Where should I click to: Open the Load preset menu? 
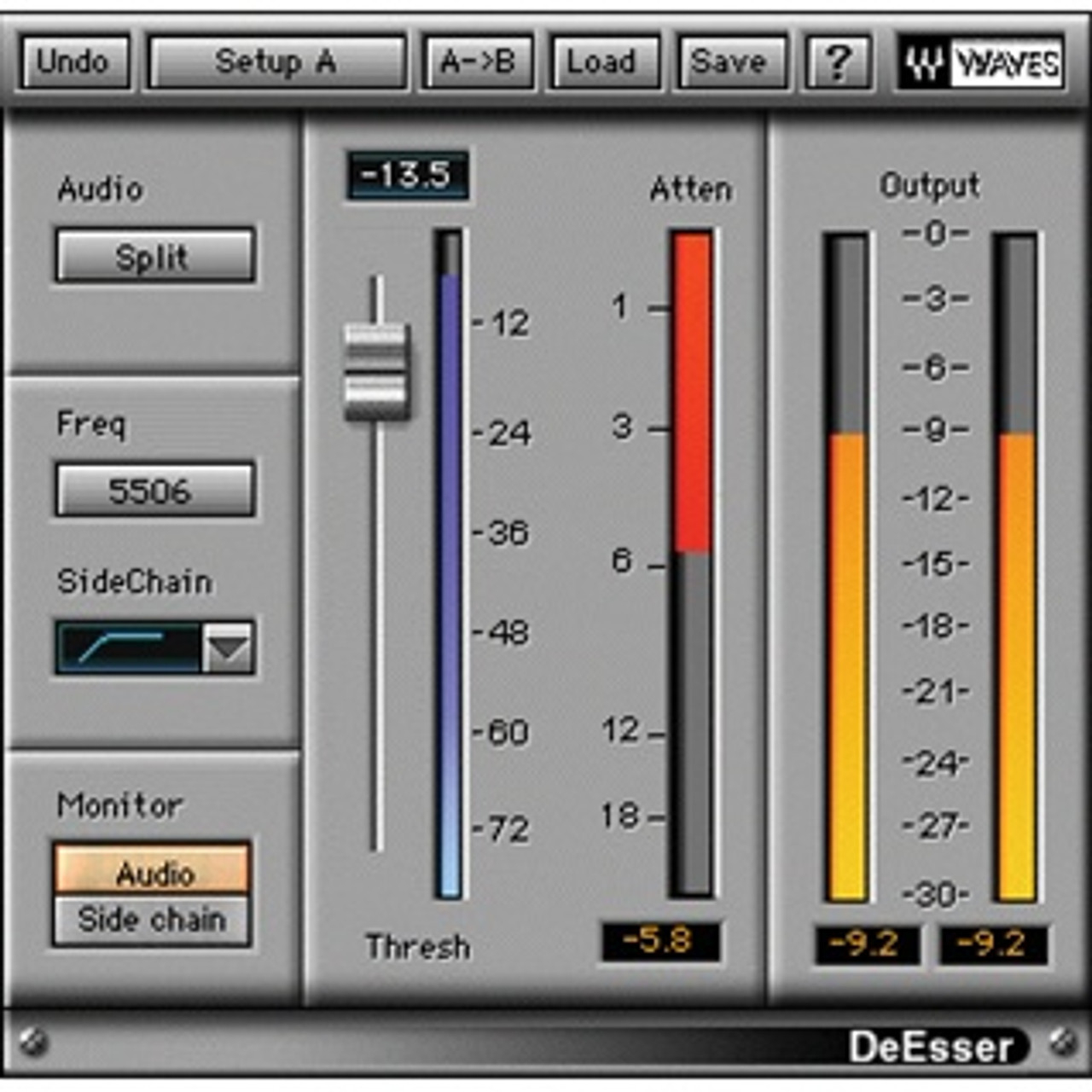(603, 61)
